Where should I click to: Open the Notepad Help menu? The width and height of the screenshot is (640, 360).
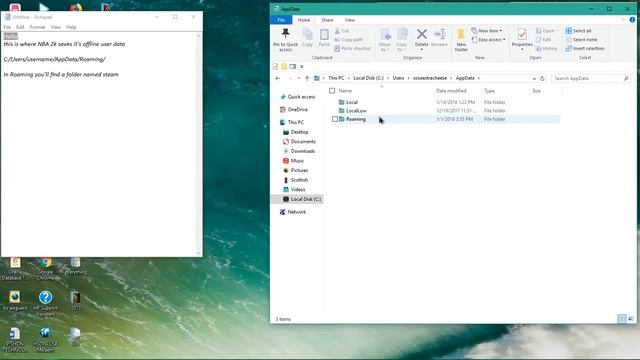71,27
